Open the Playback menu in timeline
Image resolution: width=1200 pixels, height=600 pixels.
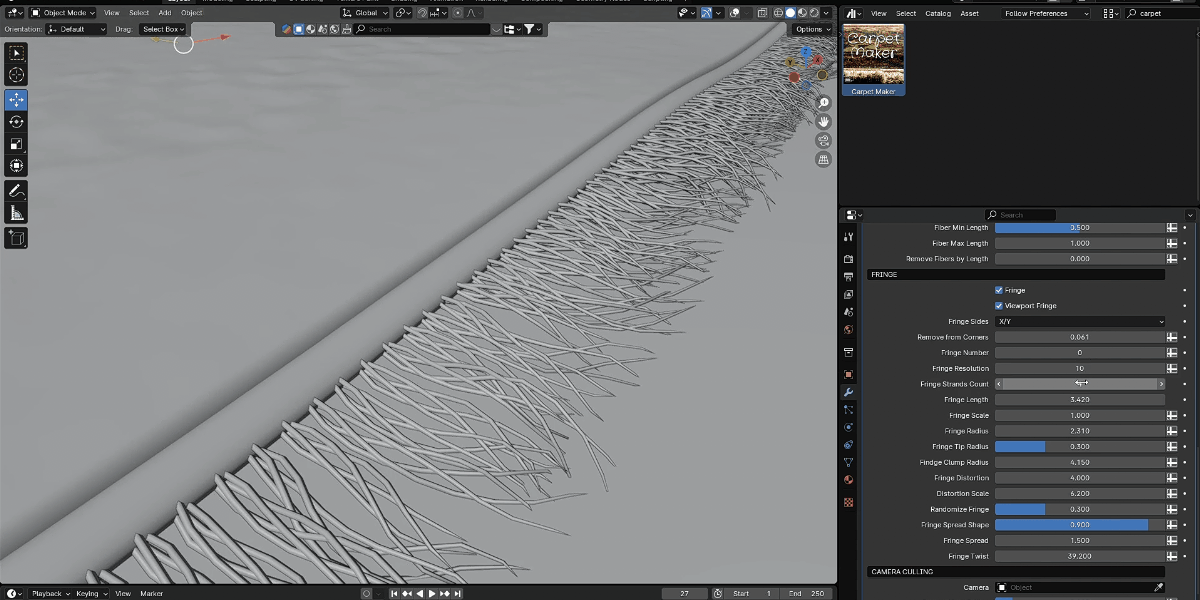coord(50,594)
